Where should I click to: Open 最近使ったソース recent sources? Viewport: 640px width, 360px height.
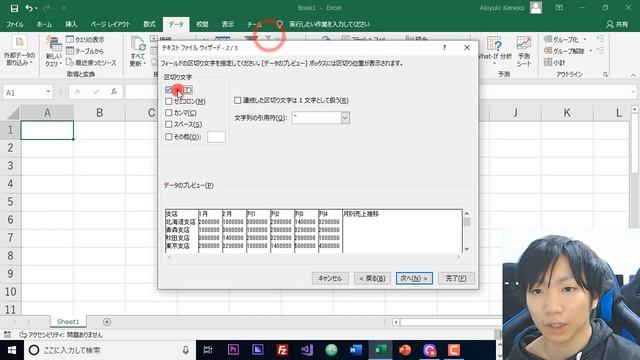tap(91, 62)
